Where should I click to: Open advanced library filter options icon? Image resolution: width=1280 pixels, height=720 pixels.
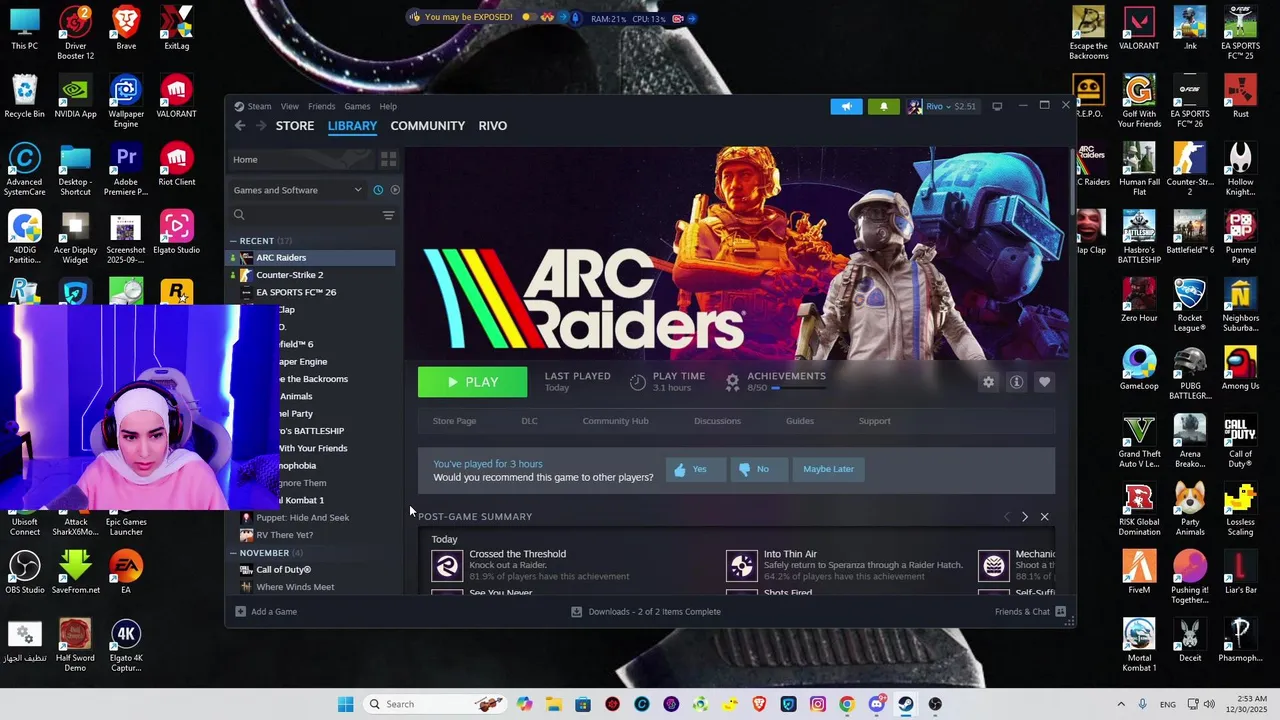(389, 215)
